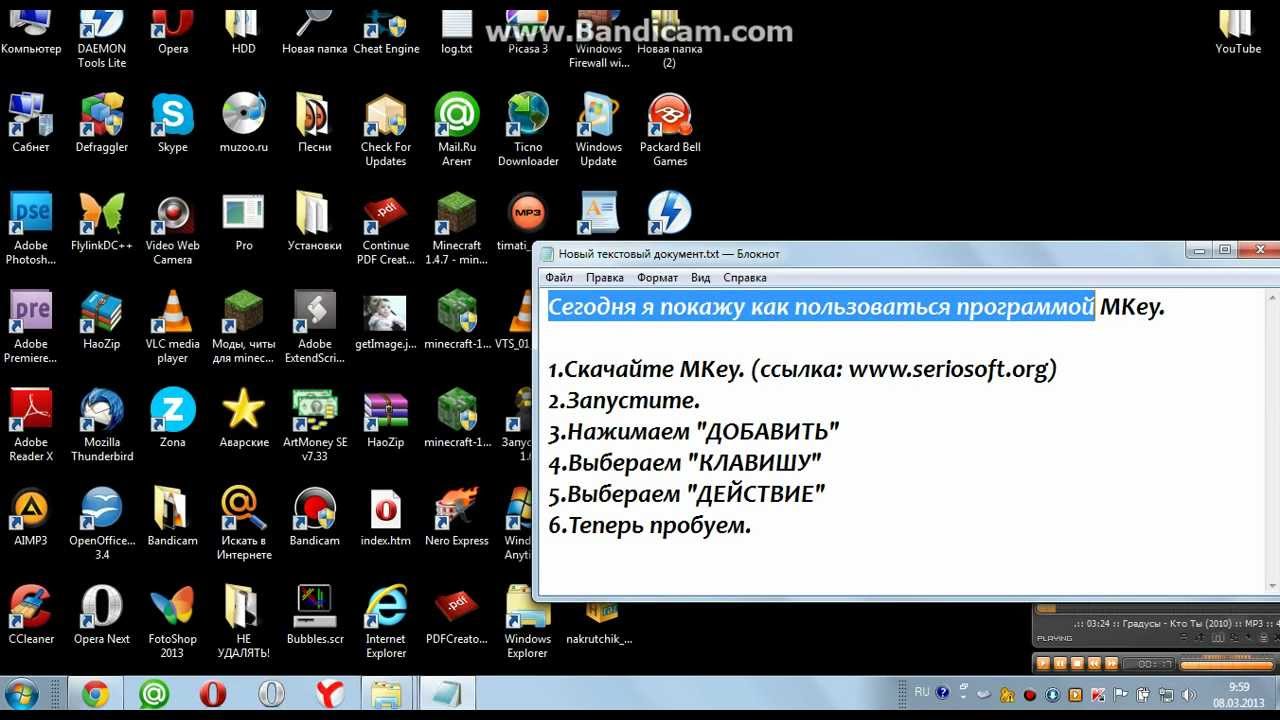Open the Искать в Интернете shortcut
Image resolution: width=1280 pixels, height=720 pixels.
click(x=244, y=522)
